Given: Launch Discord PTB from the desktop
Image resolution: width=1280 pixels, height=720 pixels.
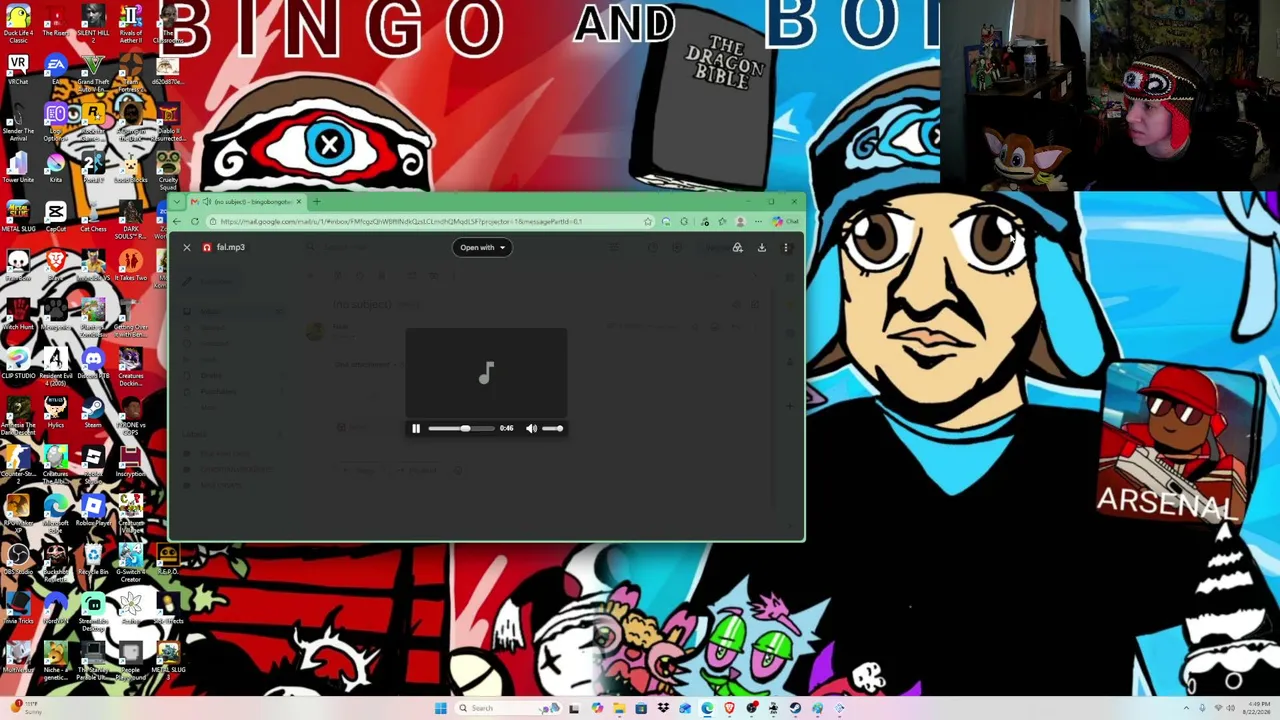Looking at the screenshot, I should [93, 363].
